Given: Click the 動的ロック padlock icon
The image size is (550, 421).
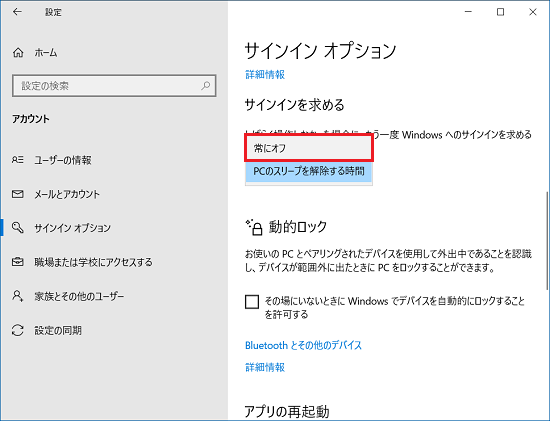Looking at the screenshot, I should pos(254,227).
